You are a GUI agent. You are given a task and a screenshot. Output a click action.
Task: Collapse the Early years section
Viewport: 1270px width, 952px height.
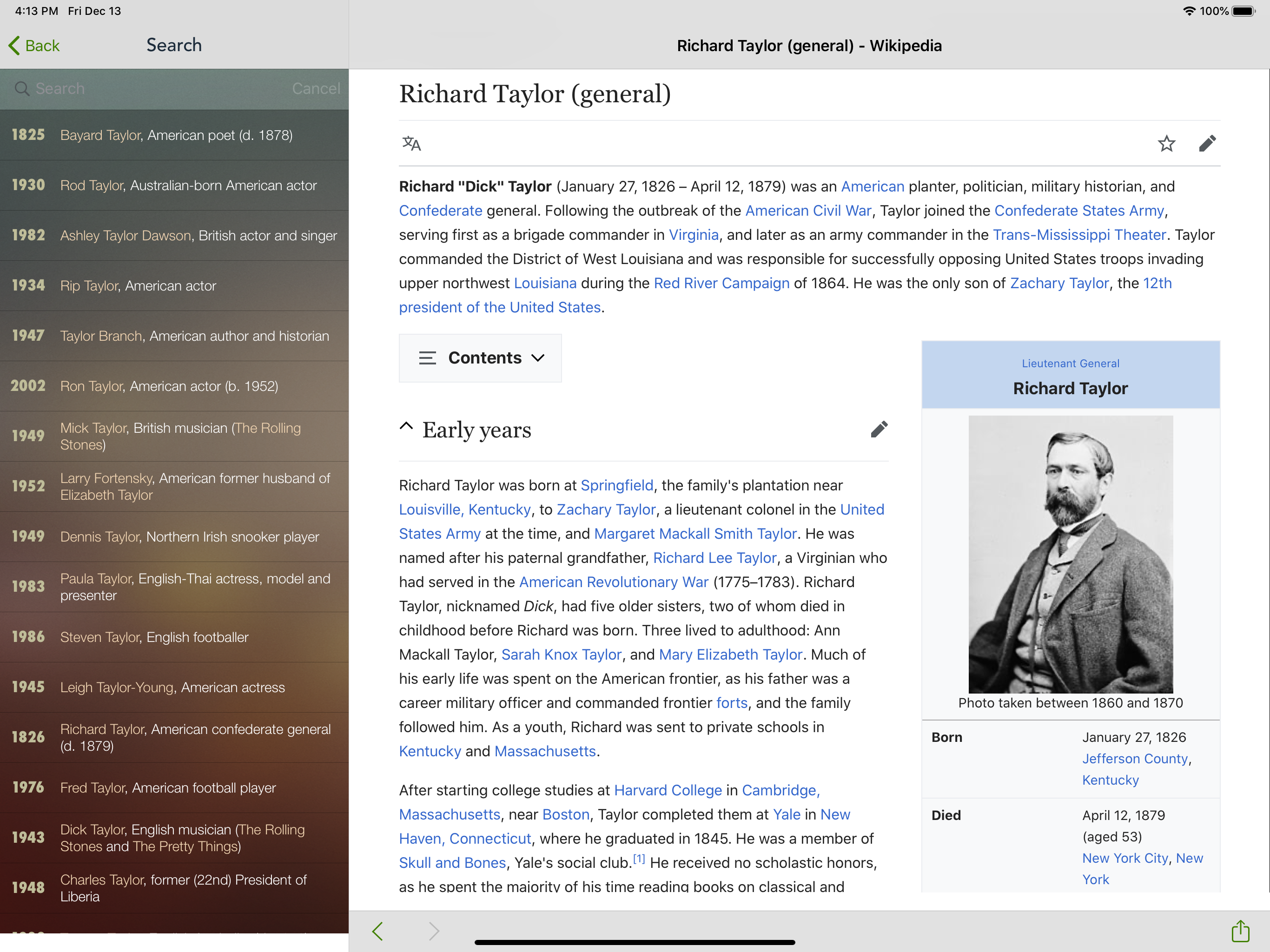point(406,426)
